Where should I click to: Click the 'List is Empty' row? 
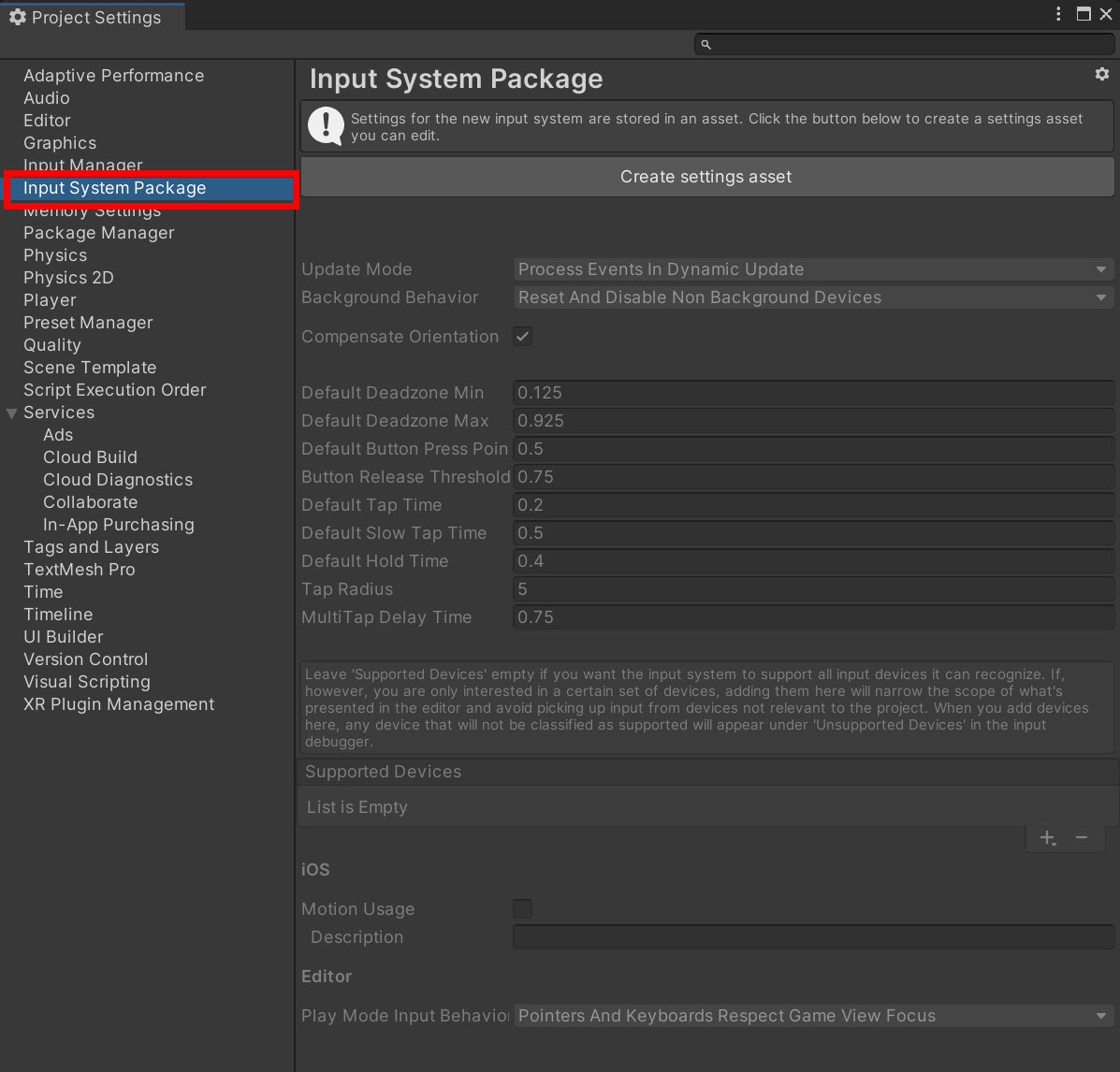pos(707,807)
